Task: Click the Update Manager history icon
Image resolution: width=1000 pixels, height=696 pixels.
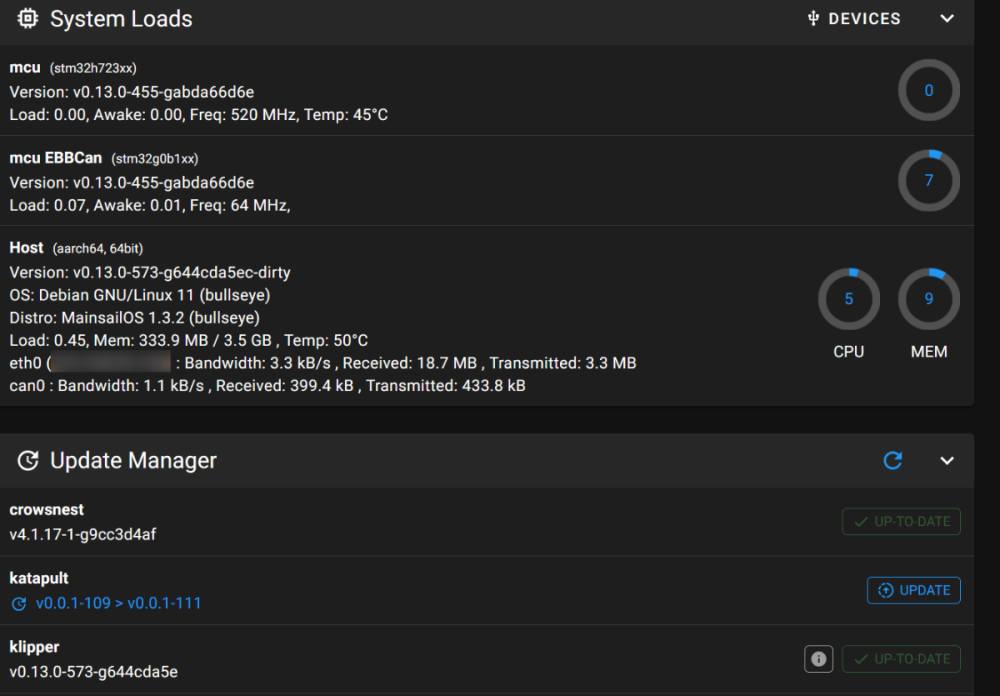Action: [x=27, y=460]
